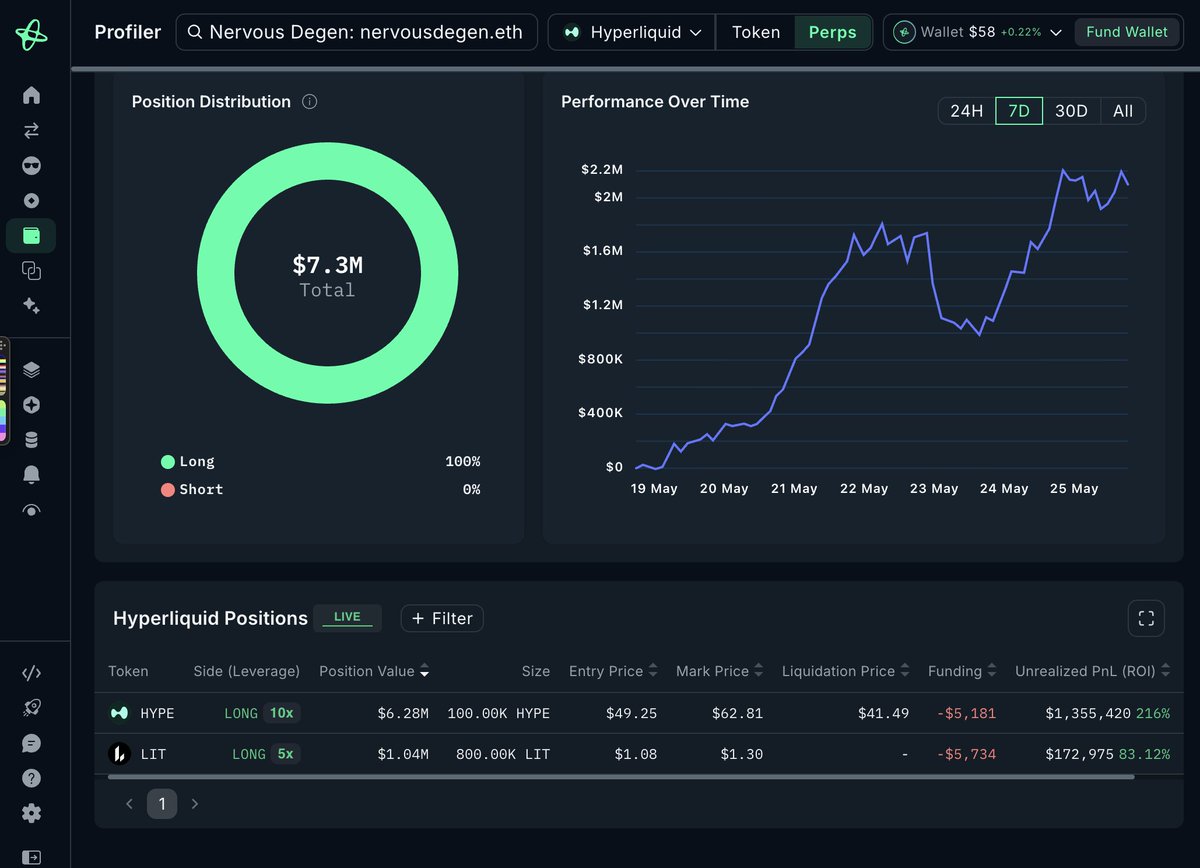
Task: Click the Nansen logo icon
Action: 31,35
